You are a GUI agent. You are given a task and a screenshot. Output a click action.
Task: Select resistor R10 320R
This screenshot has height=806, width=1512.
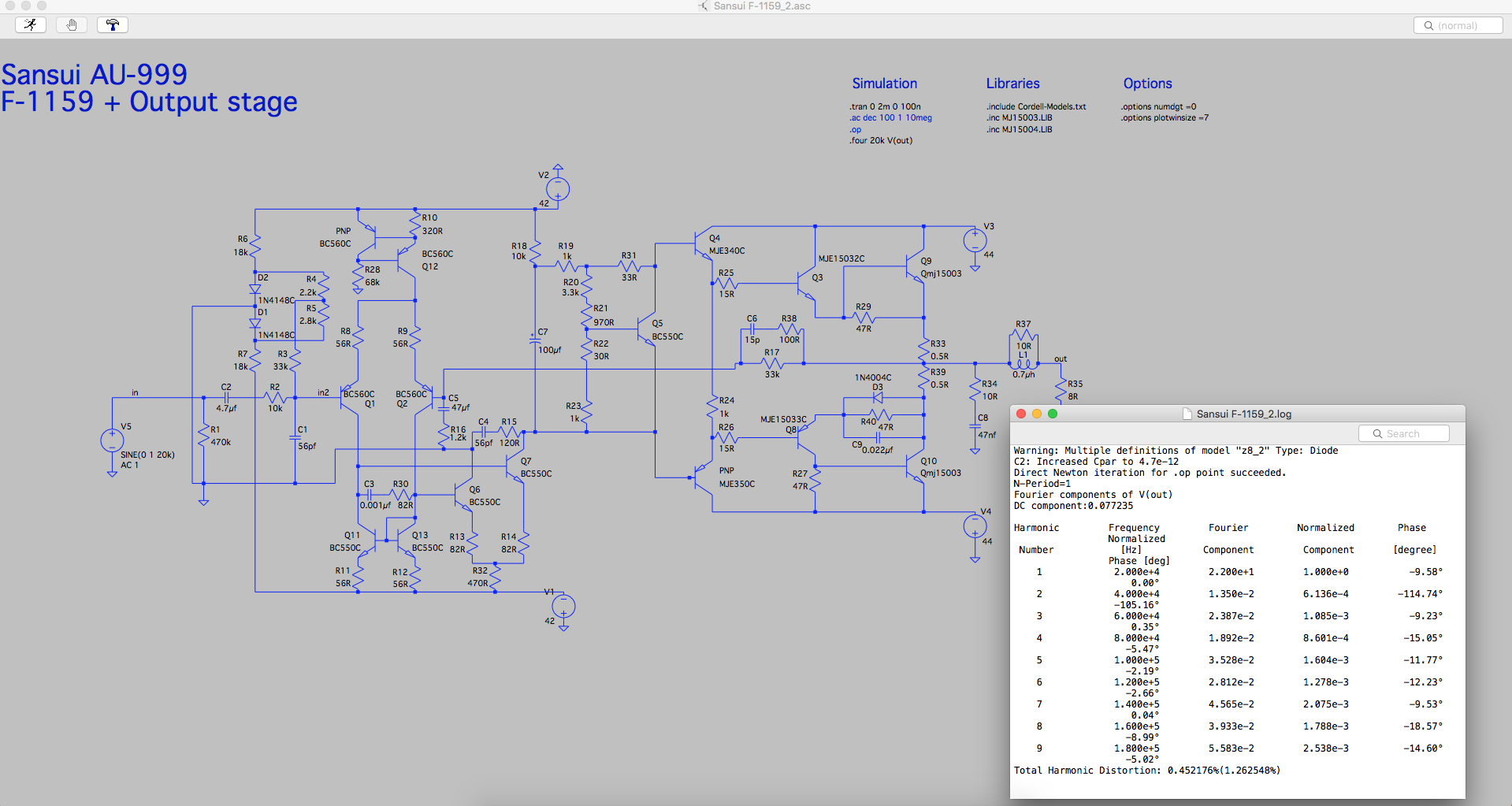point(415,224)
